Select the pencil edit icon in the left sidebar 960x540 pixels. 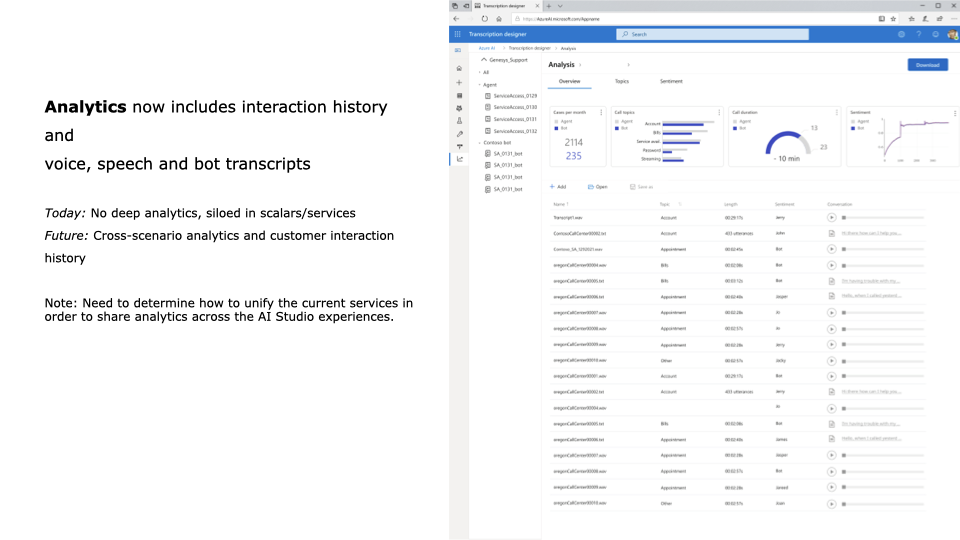click(x=459, y=133)
